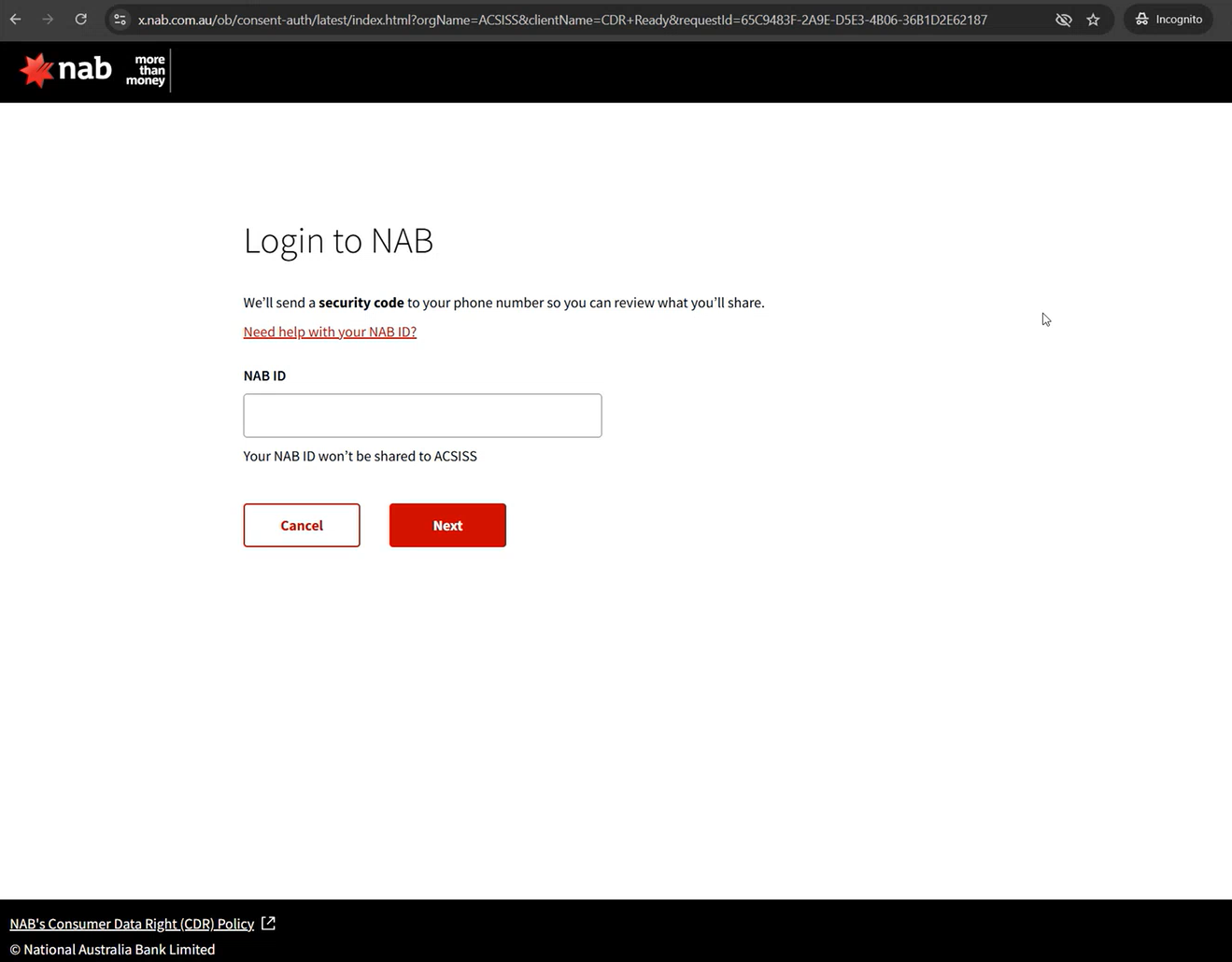Open NAB's Consumer Data Right (CDR) Policy
Screen dimensions: 1232x962
pyautogui.click(x=132, y=924)
